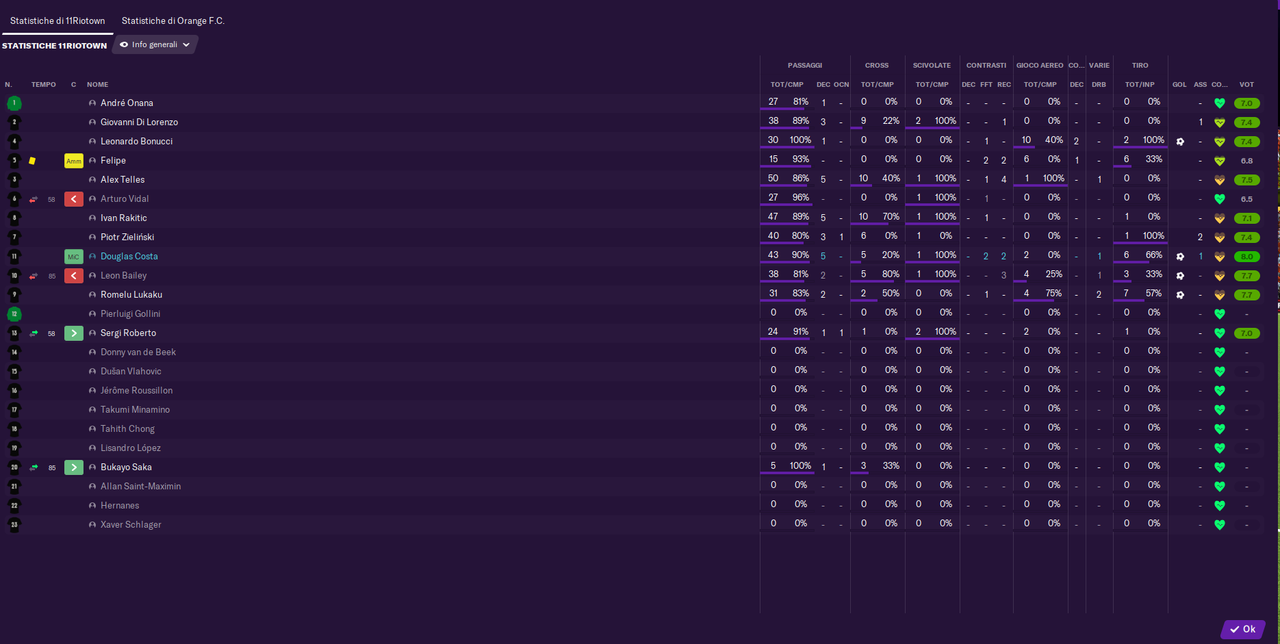The height and width of the screenshot is (644, 1280).
Task: Click Romelu Lukaku's 57% shots on target
Action: (x=1153, y=294)
